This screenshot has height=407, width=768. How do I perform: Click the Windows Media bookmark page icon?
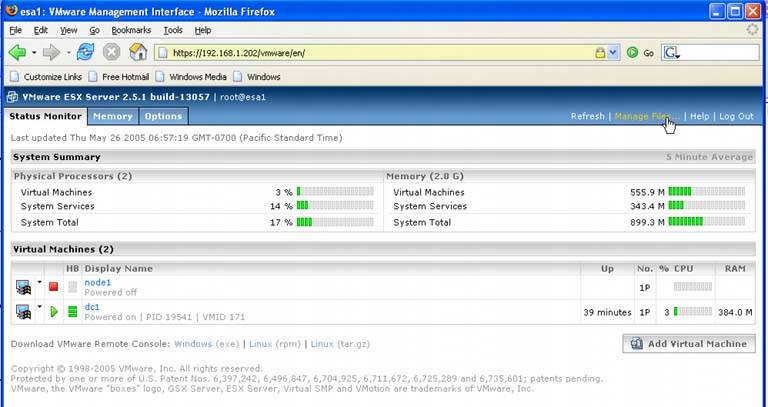160,77
